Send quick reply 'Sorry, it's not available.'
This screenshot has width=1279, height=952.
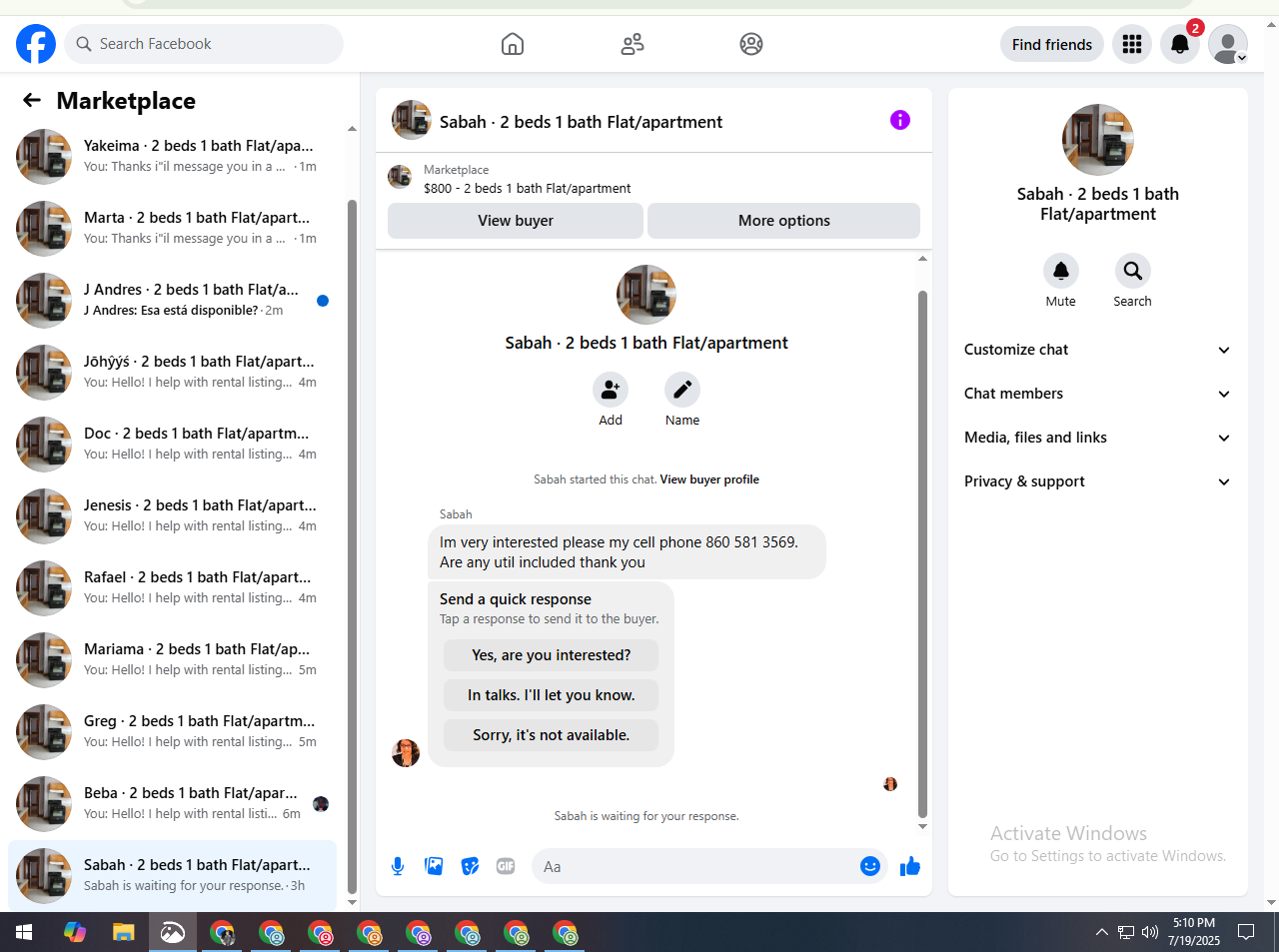click(x=552, y=735)
